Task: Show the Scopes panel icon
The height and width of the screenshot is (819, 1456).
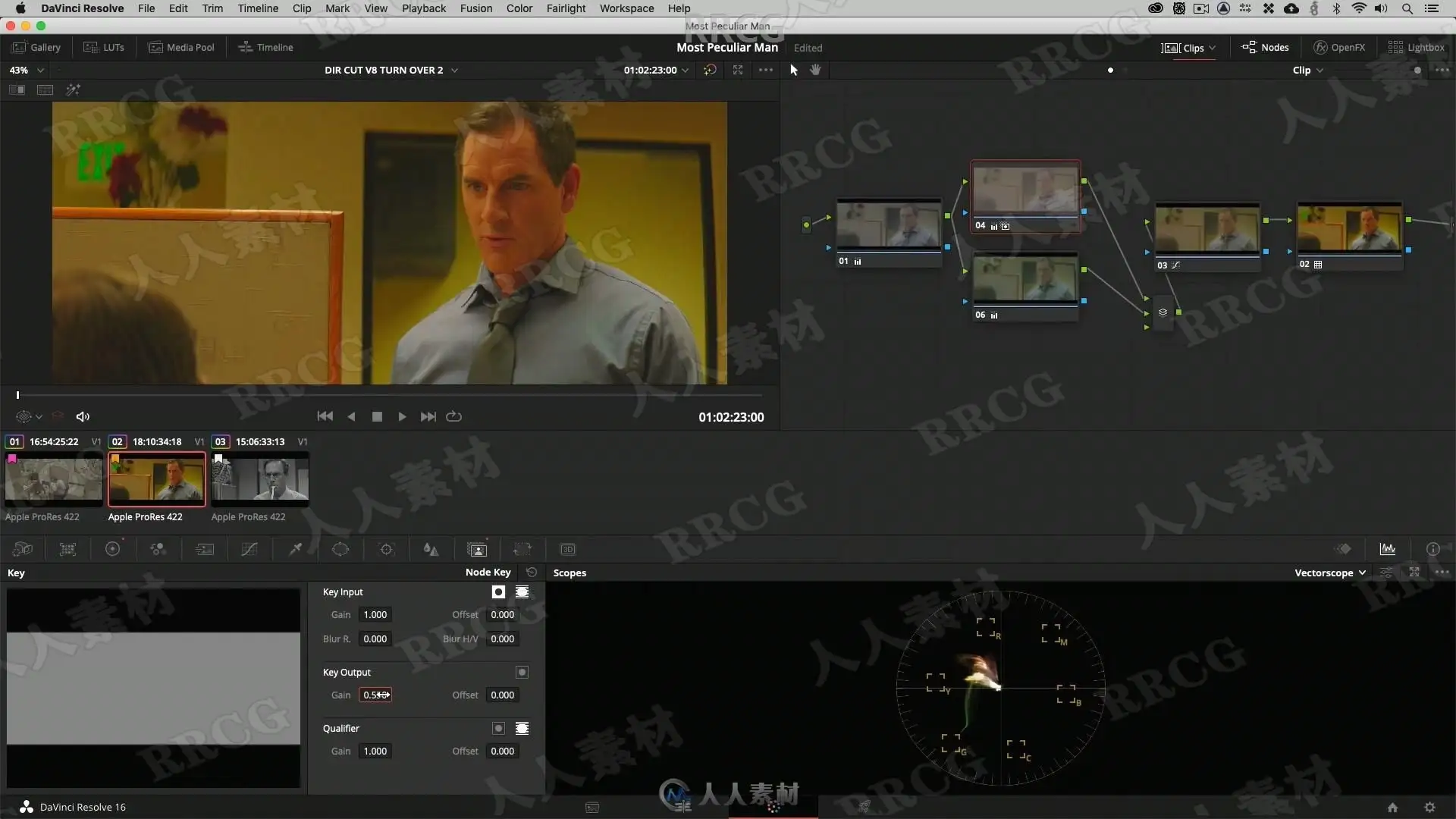Action: point(1388,549)
